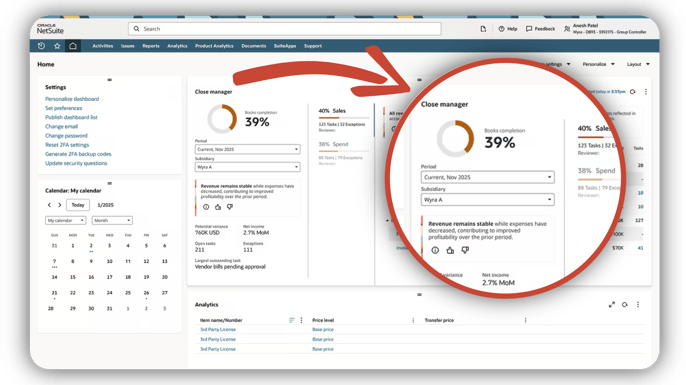This screenshot has height=385, width=686.
Task: Go to the Home icon in navigation bar
Action: coord(73,46)
